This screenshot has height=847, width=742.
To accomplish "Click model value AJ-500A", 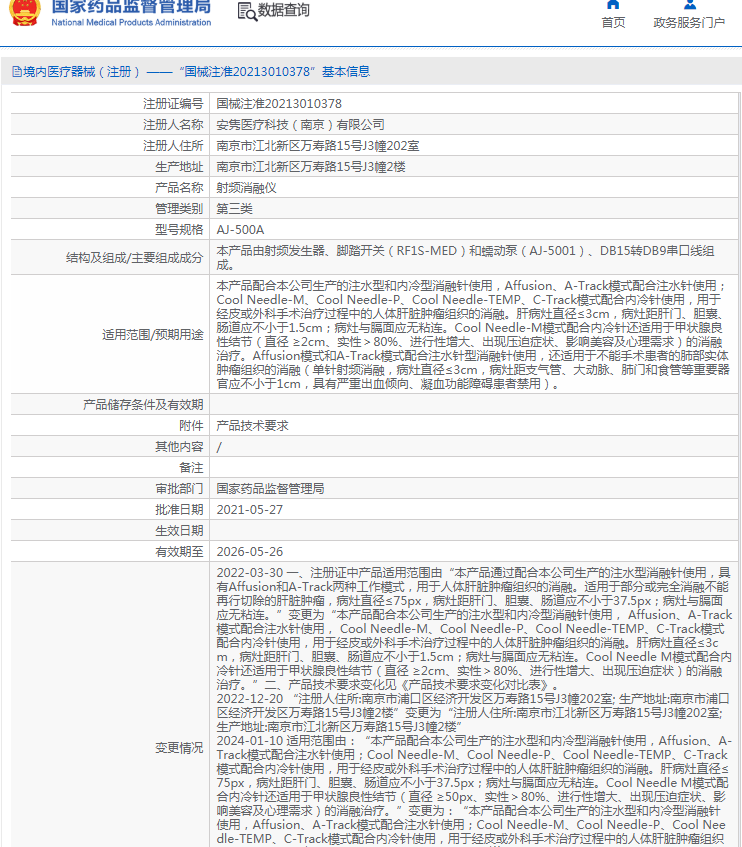I will [240, 230].
